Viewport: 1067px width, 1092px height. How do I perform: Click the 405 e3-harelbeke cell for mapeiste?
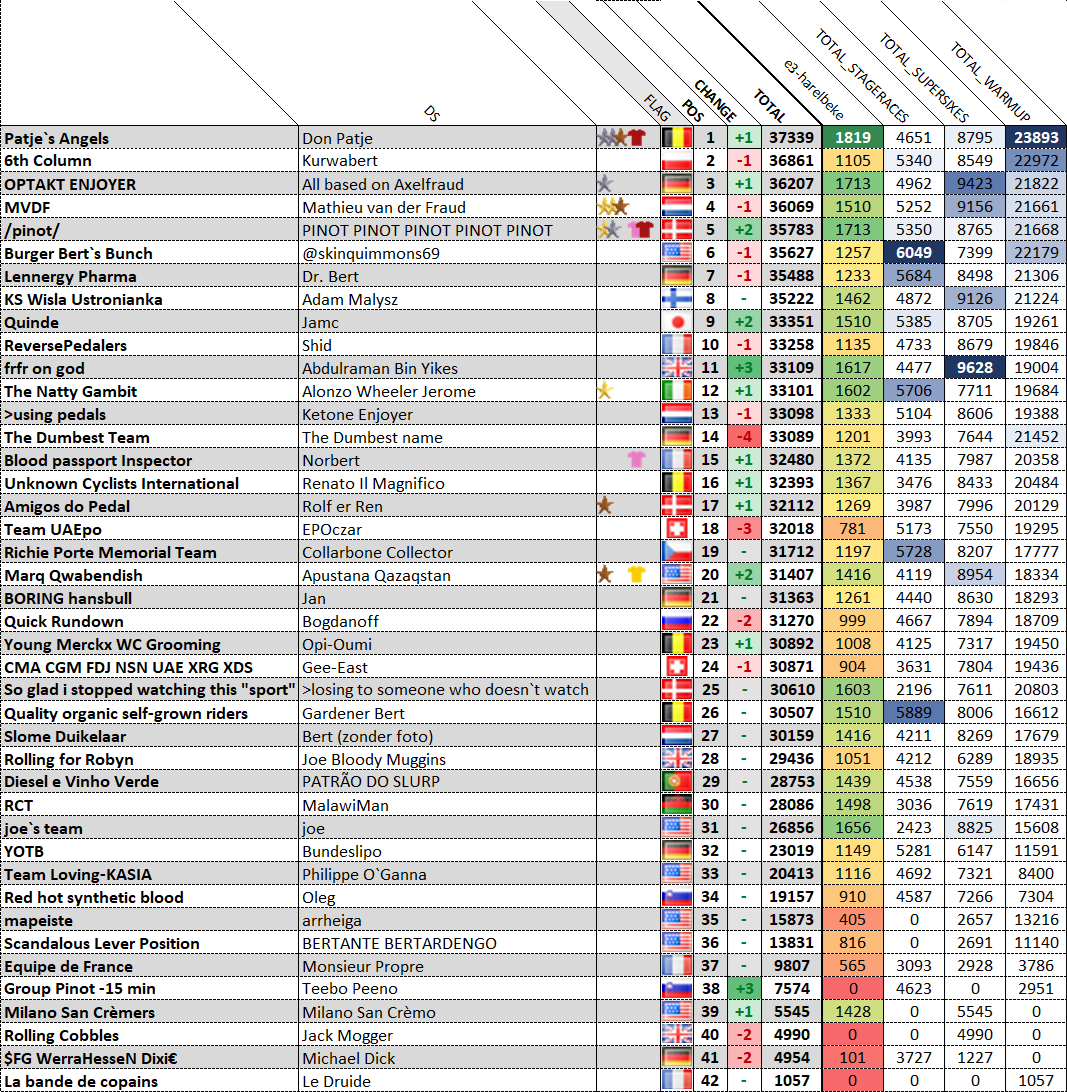tap(852, 919)
